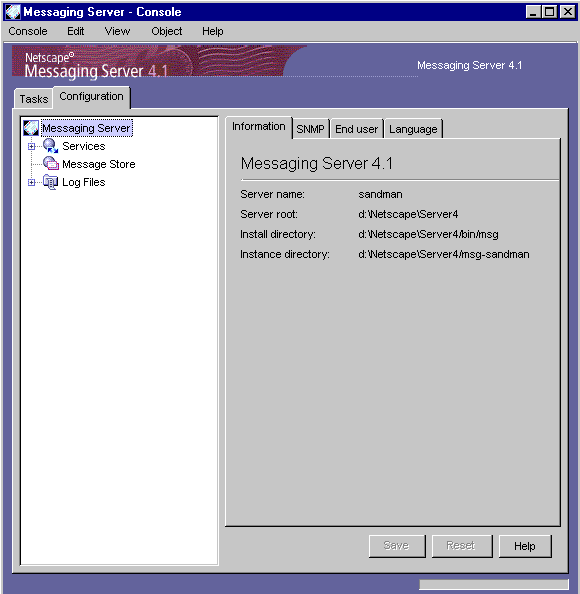Click the Messaging Server root node icon
The height and width of the screenshot is (594, 580).
pos(31,128)
